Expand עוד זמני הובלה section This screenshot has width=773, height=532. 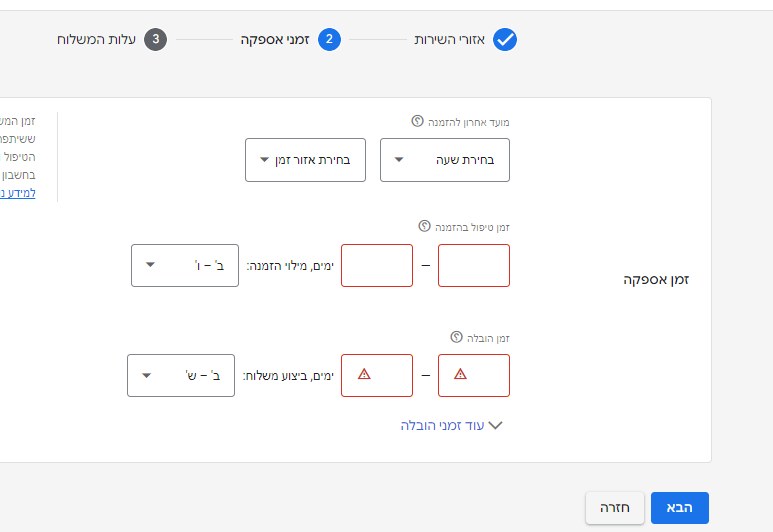tap(452, 426)
